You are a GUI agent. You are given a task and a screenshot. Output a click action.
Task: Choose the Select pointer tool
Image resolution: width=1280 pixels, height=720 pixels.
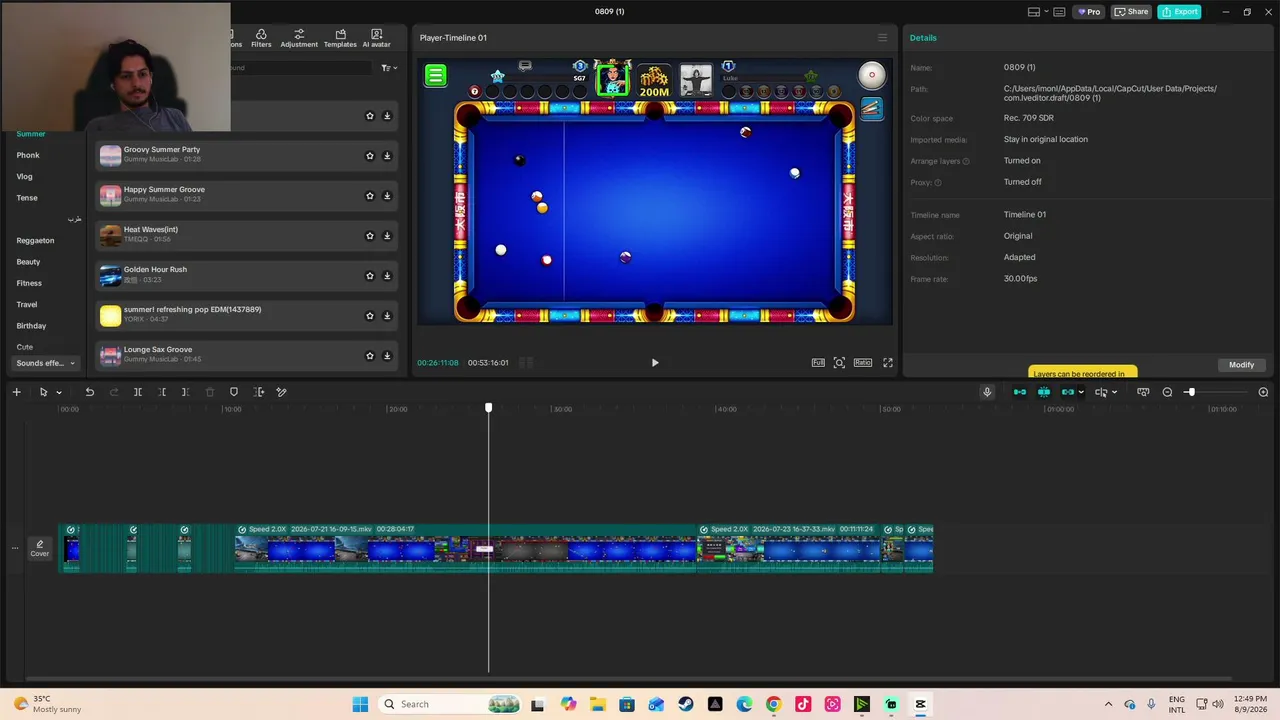tap(43, 392)
